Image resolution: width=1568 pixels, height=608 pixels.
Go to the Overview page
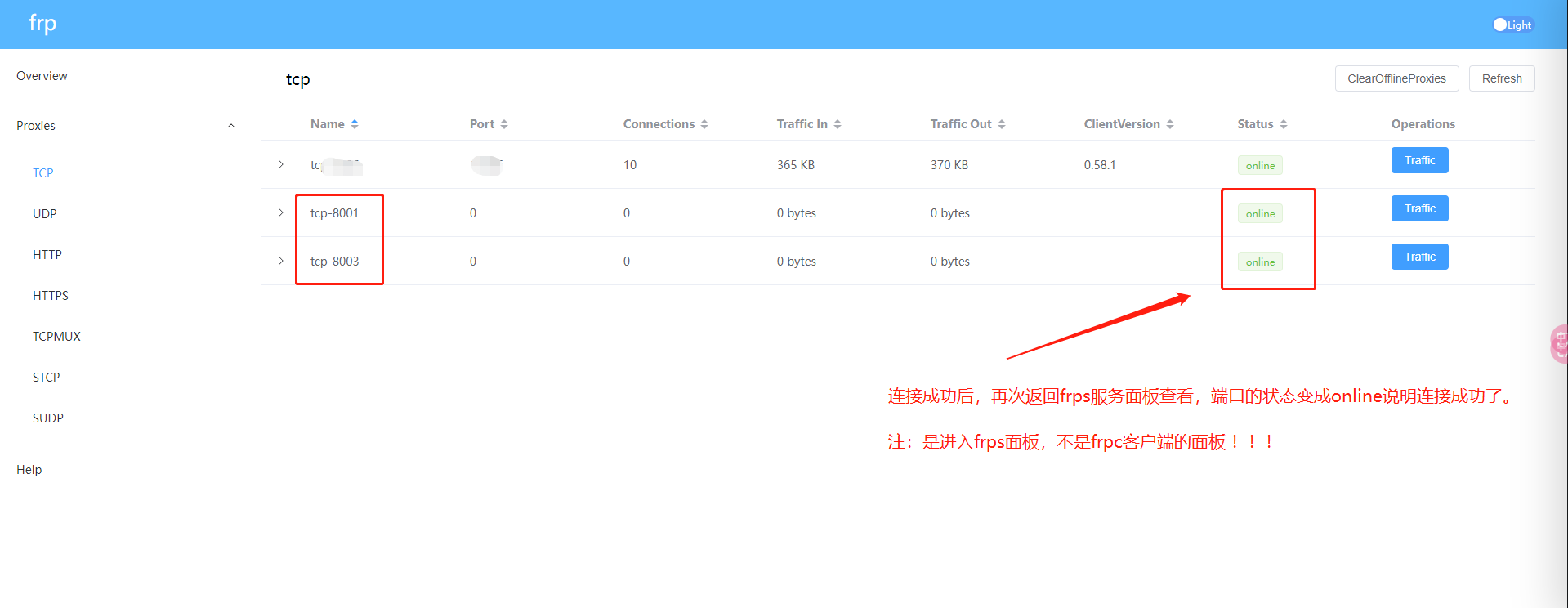pyautogui.click(x=42, y=76)
